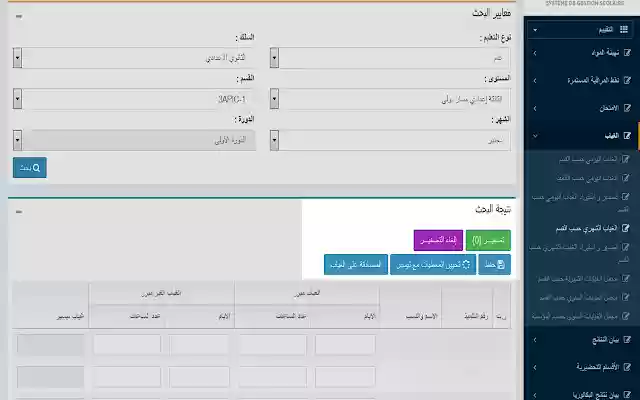The height and width of the screenshot is (400, 640).
Task: Select الغياب الشهري حسب القسم submenu item
Action: click(x=593, y=229)
